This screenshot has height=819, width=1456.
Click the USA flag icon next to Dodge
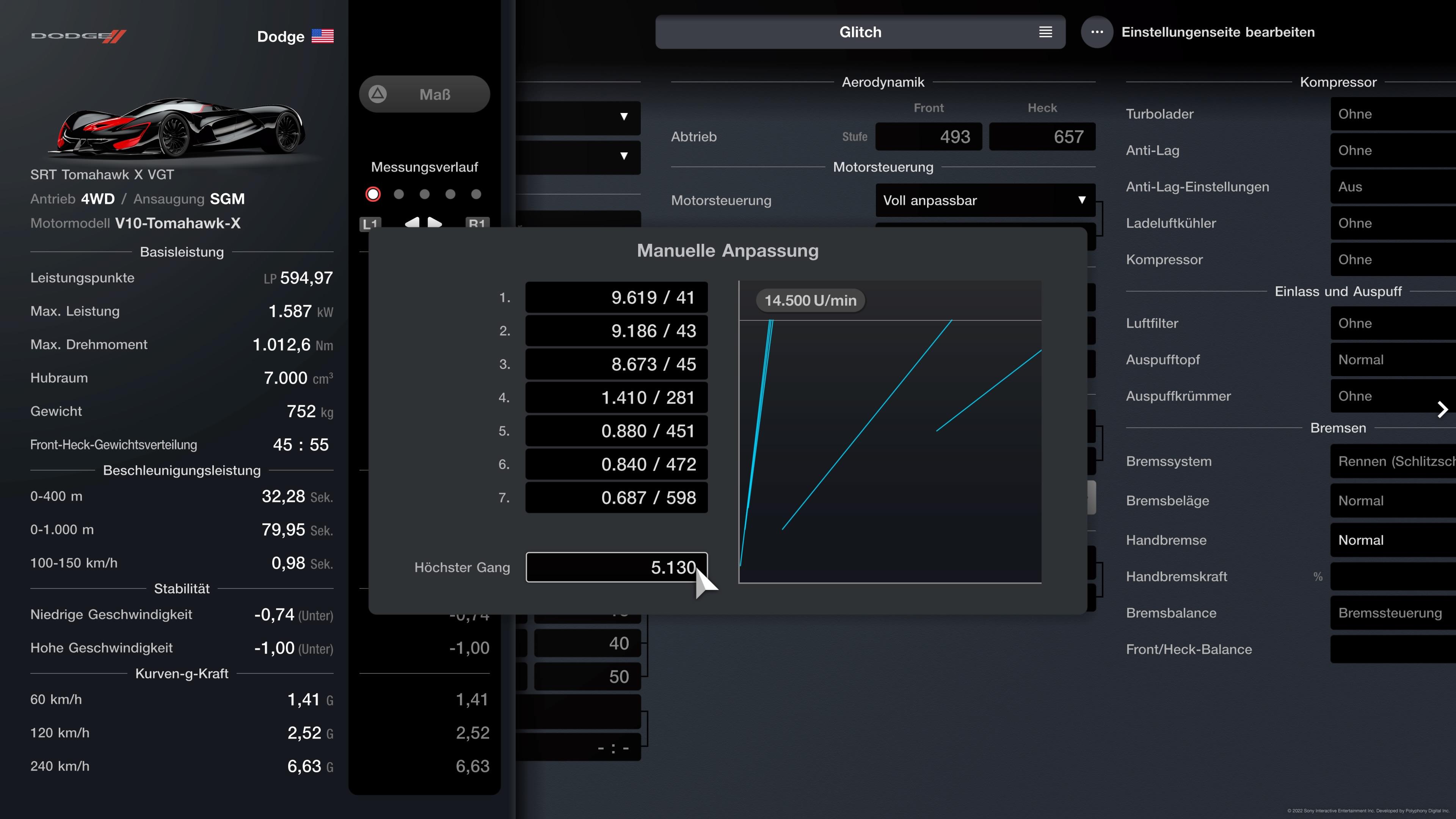pyautogui.click(x=322, y=36)
